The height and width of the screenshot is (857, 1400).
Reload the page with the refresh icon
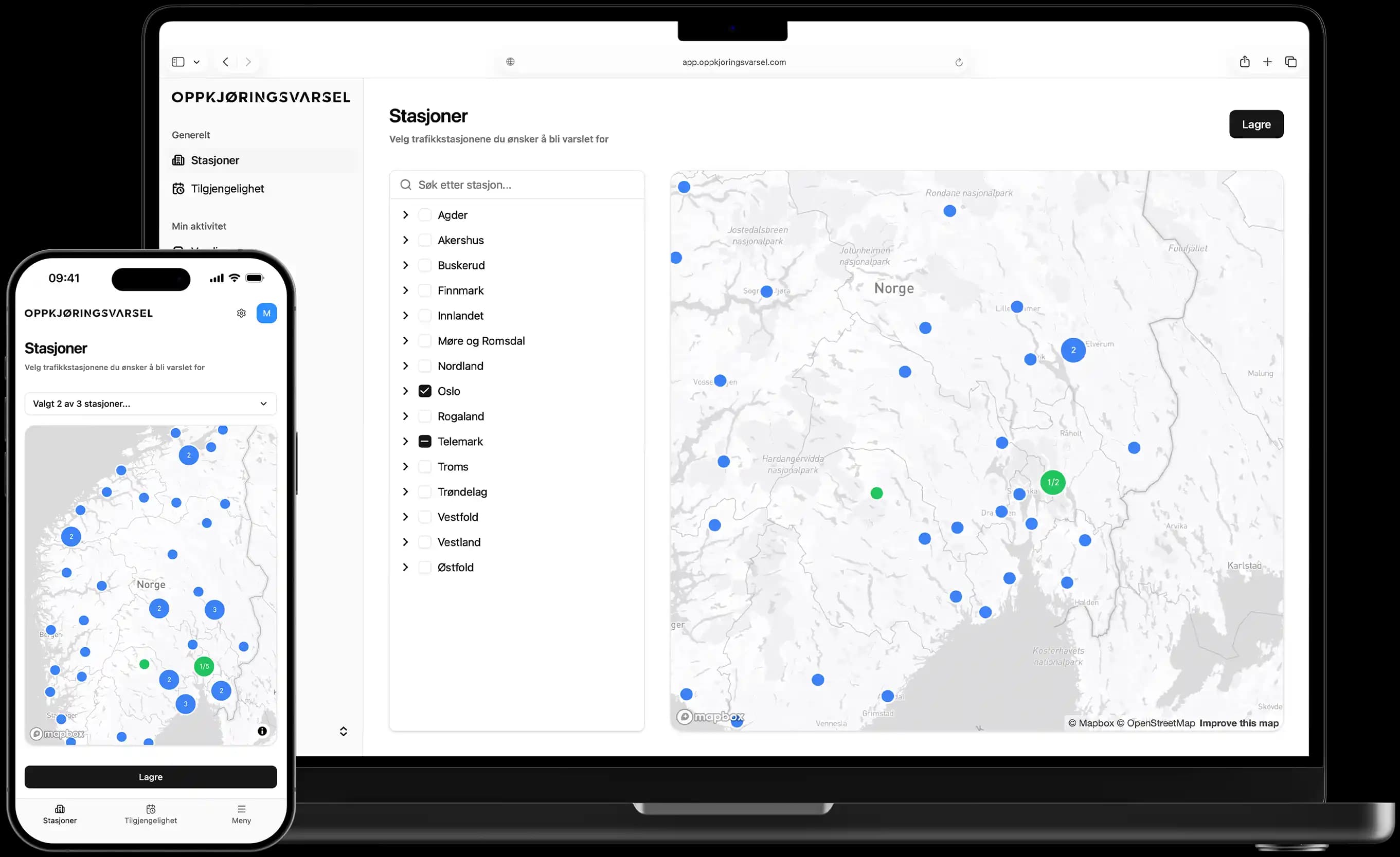959,63
